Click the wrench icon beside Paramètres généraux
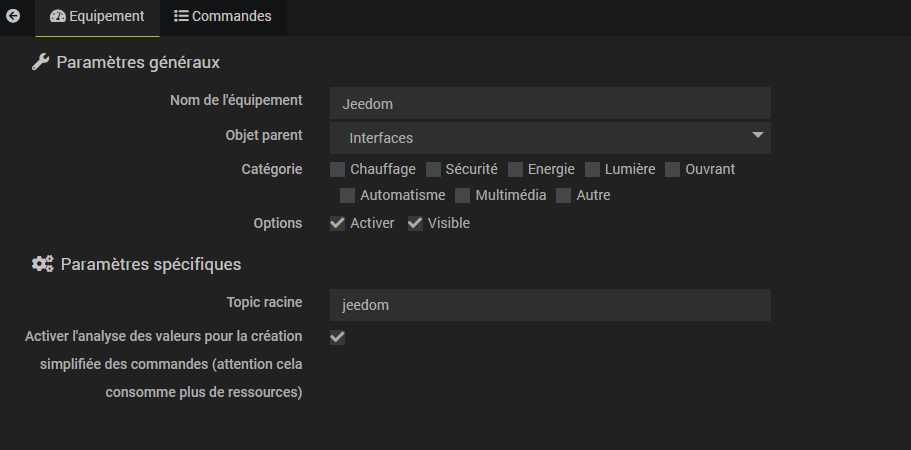The image size is (911, 450). 40,62
